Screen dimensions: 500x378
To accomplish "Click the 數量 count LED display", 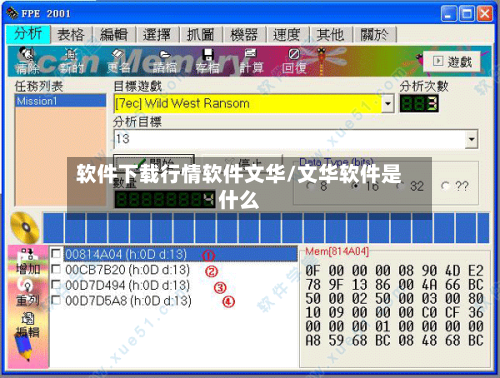I will pyautogui.click(x=165, y=199).
